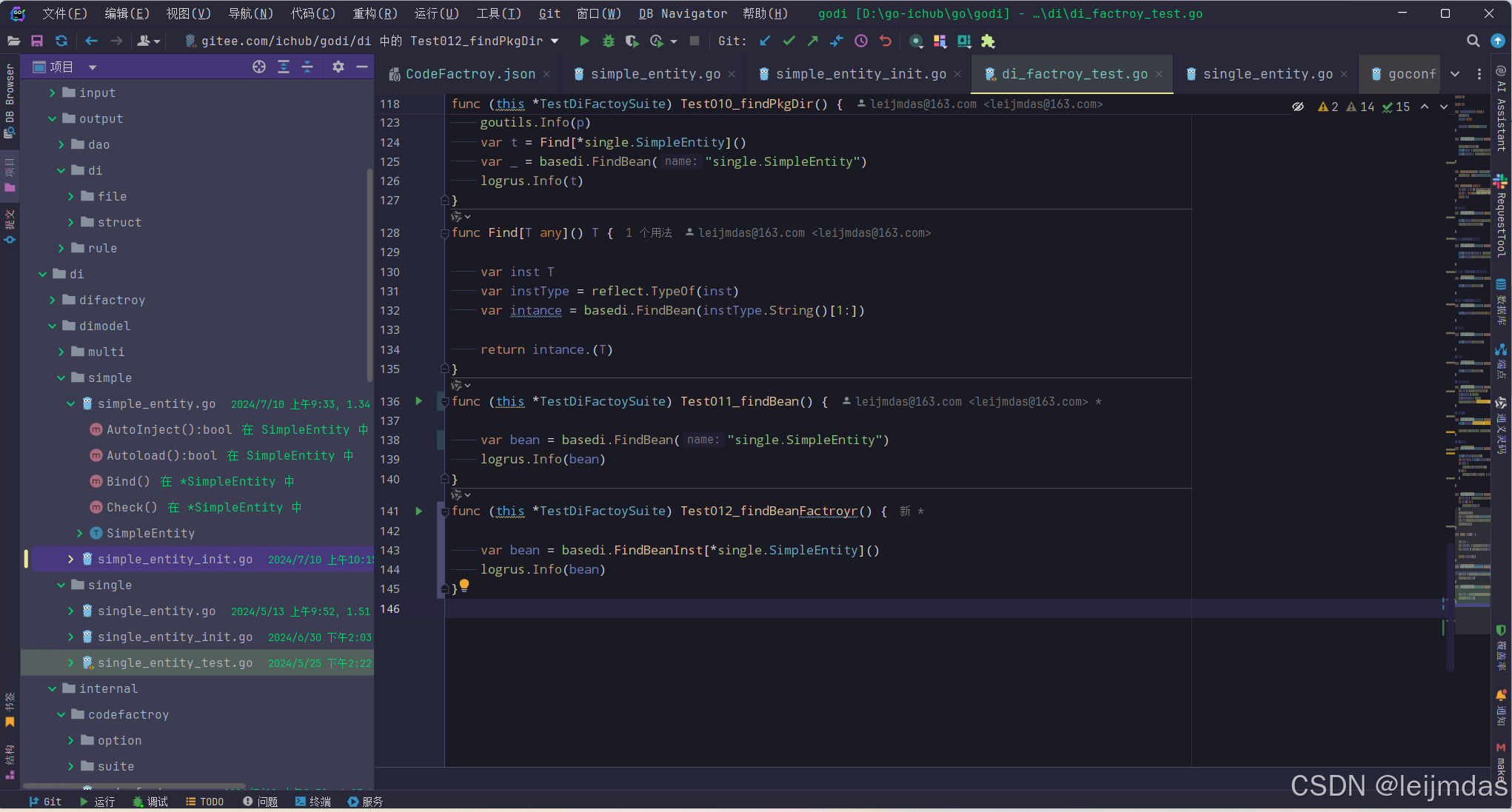
Task: Open project panel settings gear
Action: click(338, 67)
